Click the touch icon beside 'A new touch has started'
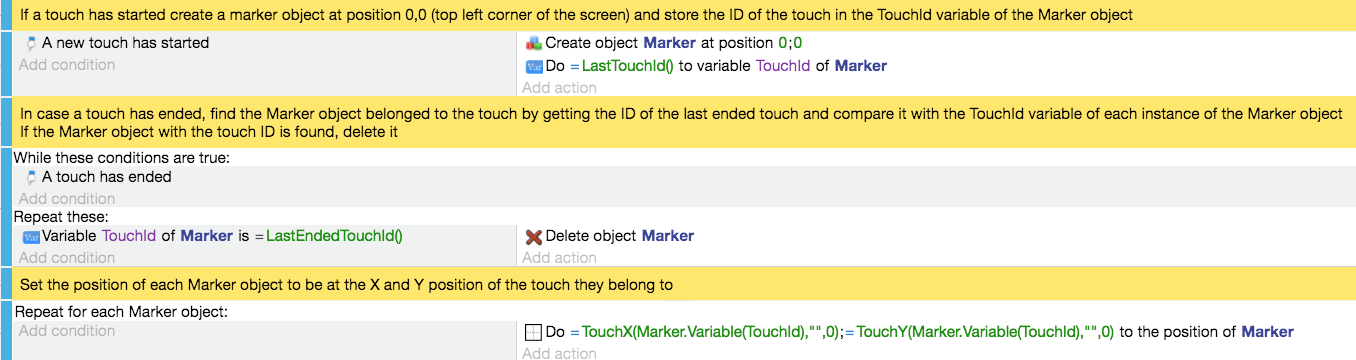The image size is (1356, 360). pyautogui.click(x=31, y=44)
